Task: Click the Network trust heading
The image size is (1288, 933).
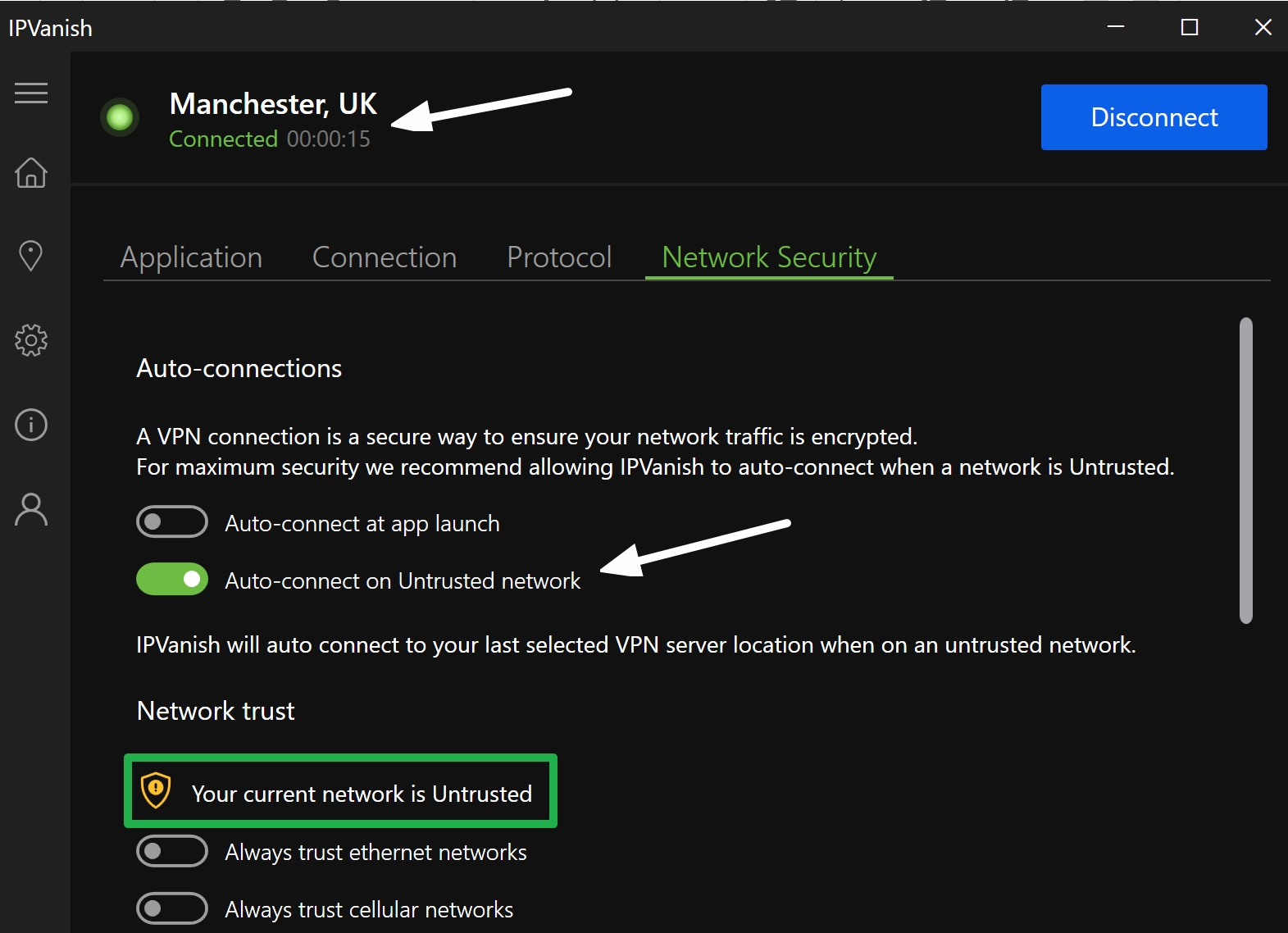Action: pyautogui.click(x=216, y=711)
